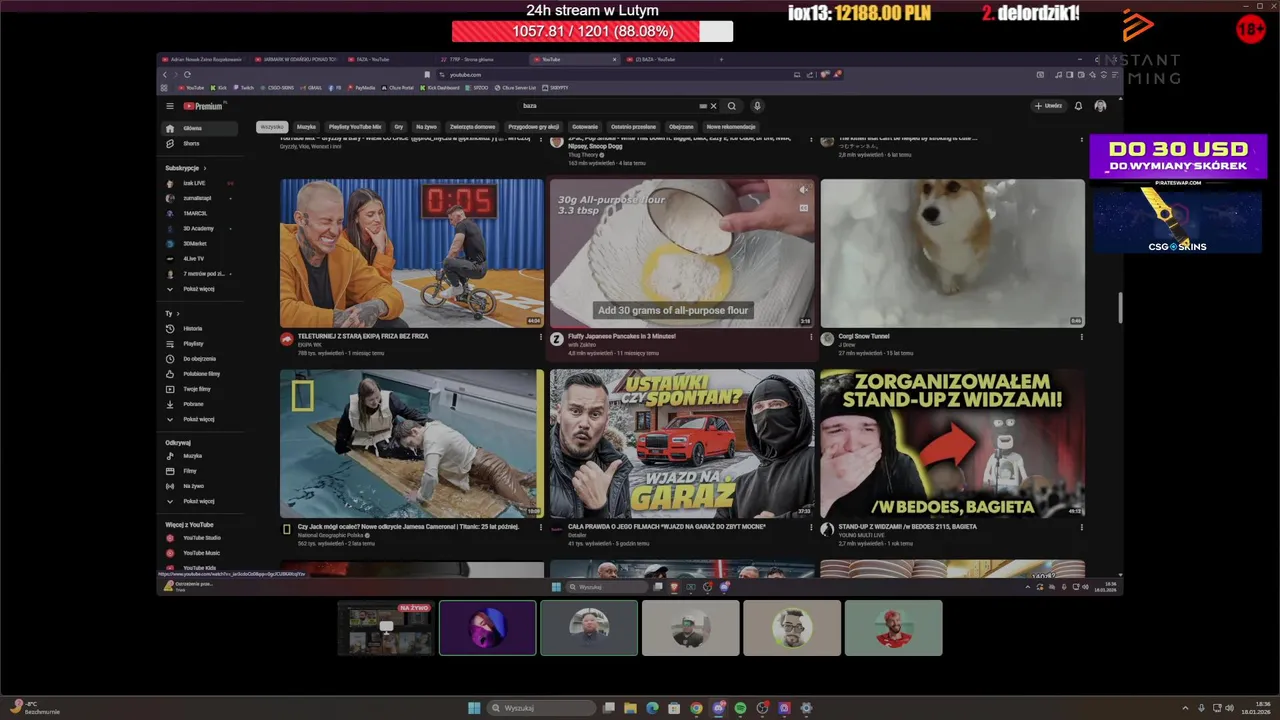Image resolution: width=1280 pixels, height=720 pixels.
Task: Click the Utwórz create button
Action: [x=1049, y=106]
